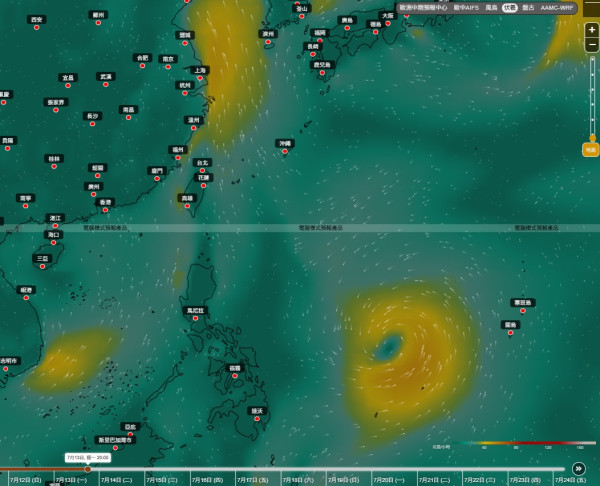Click the red marker for 台北 (Taipei)
The height and width of the screenshot is (486, 600).
(x=202, y=171)
